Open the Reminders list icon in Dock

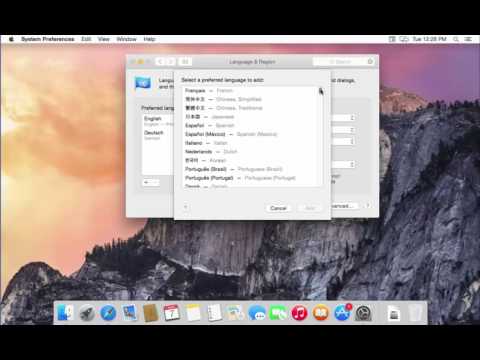(x=214, y=313)
